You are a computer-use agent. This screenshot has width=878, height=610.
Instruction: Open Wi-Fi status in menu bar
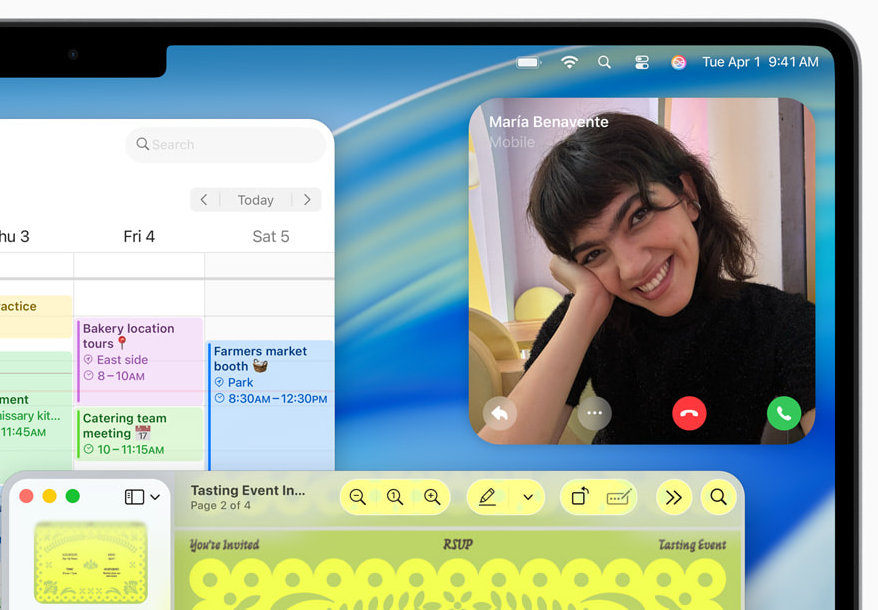(x=570, y=62)
